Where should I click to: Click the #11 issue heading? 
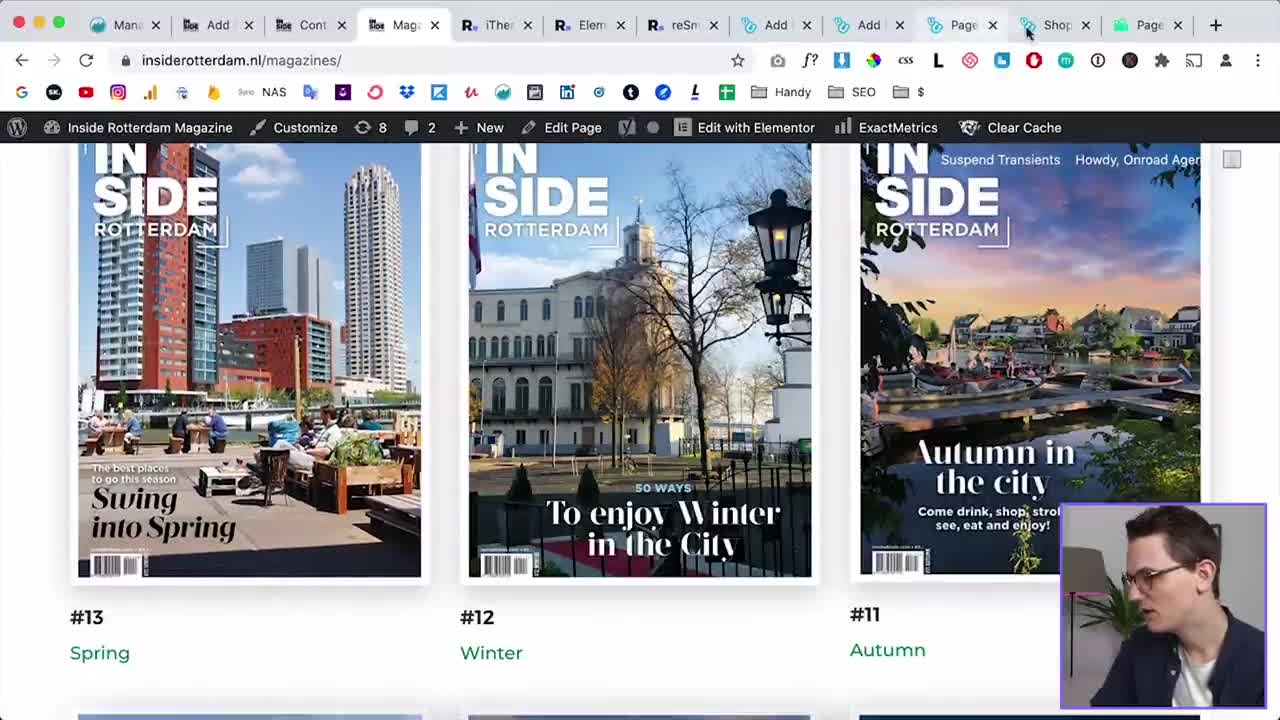point(865,614)
